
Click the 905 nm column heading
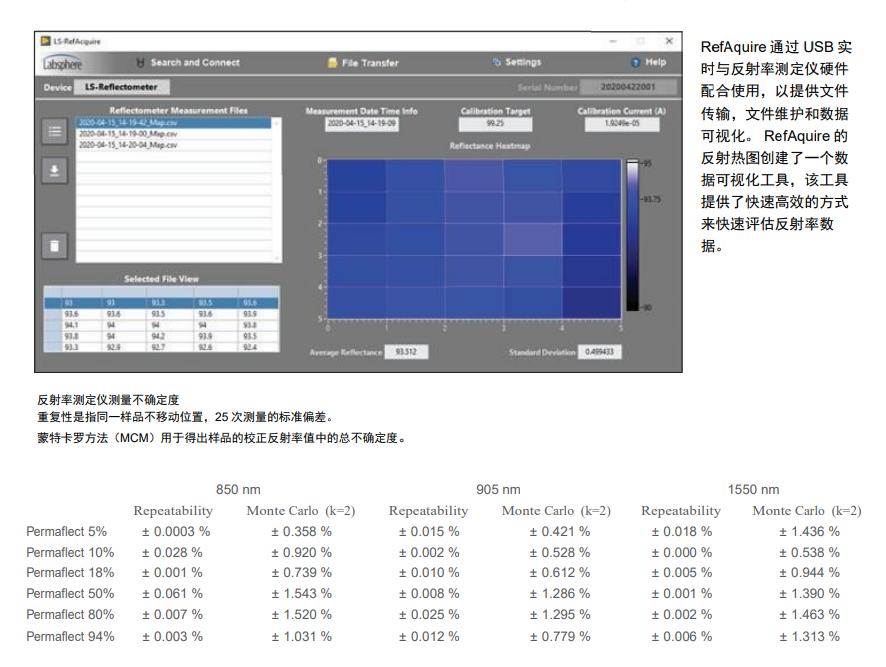498,490
